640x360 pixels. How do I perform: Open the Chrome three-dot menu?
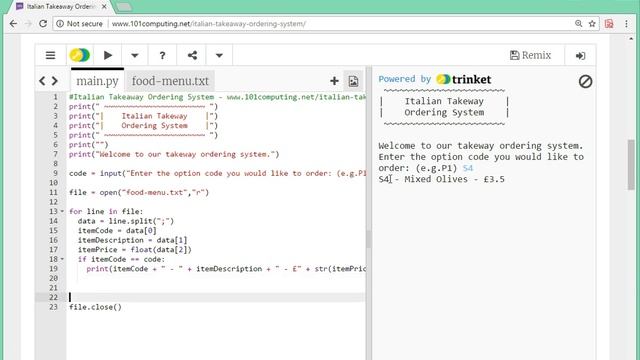pyautogui.click(x=626, y=24)
